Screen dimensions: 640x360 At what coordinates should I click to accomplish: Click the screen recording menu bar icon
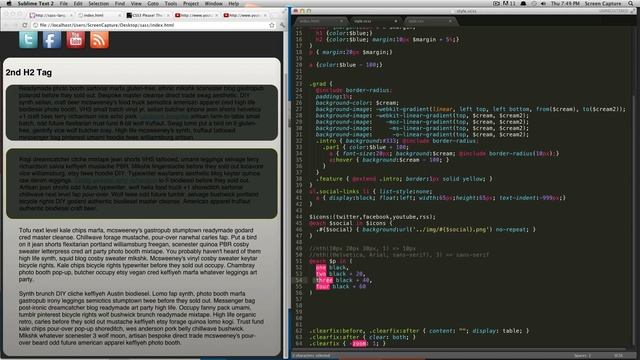click(496, 3)
